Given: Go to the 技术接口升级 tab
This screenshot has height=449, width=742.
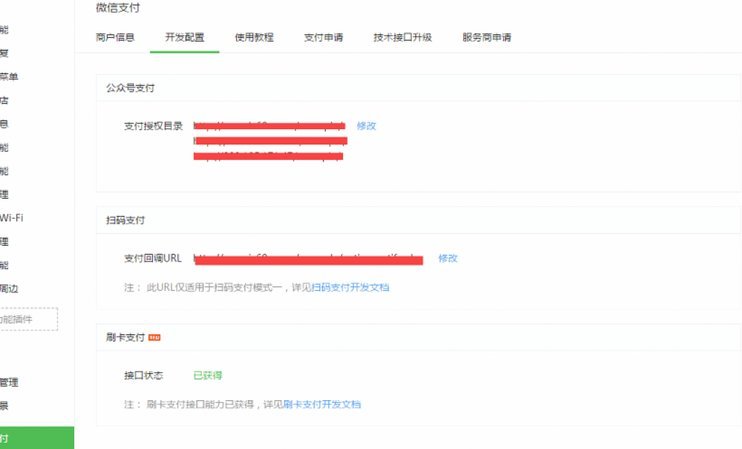Looking at the screenshot, I should (403, 37).
